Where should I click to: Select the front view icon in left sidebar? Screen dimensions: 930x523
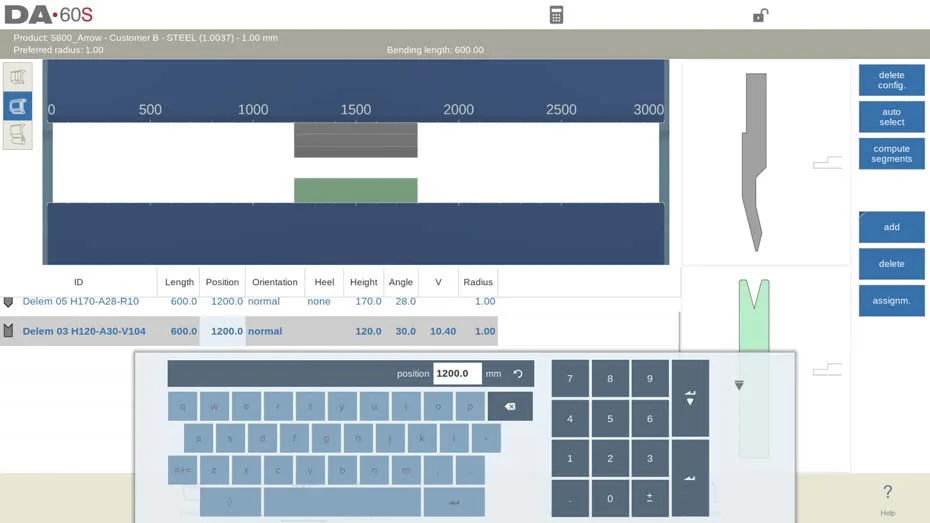18,77
